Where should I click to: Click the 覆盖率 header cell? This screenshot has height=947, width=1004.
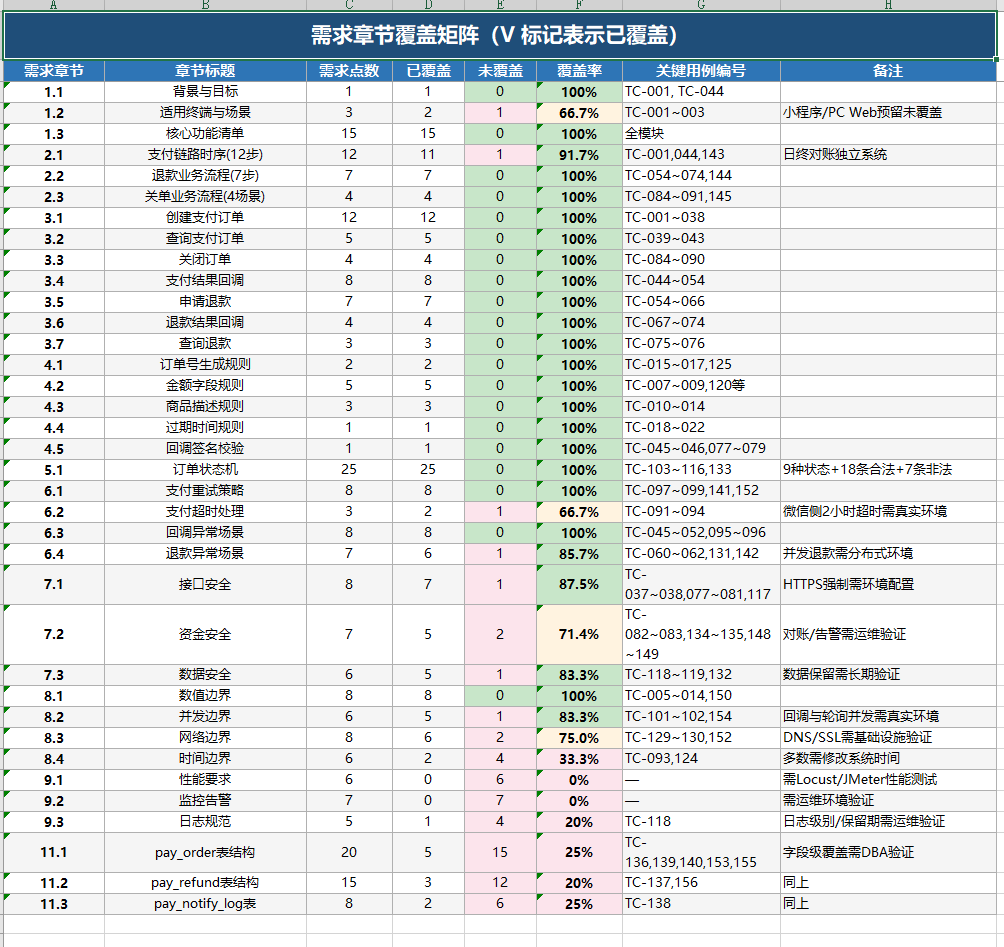pos(579,71)
